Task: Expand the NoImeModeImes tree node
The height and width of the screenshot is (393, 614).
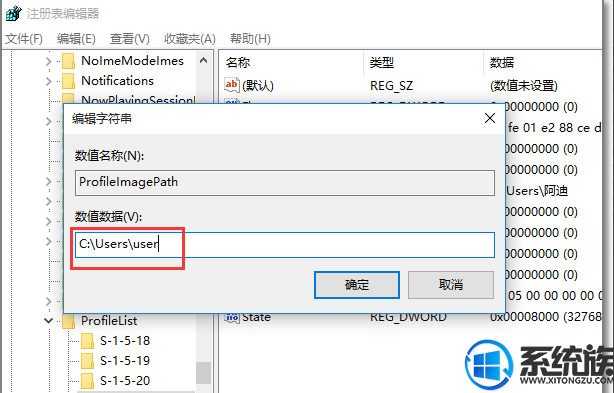Action: click(x=49, y=61)
